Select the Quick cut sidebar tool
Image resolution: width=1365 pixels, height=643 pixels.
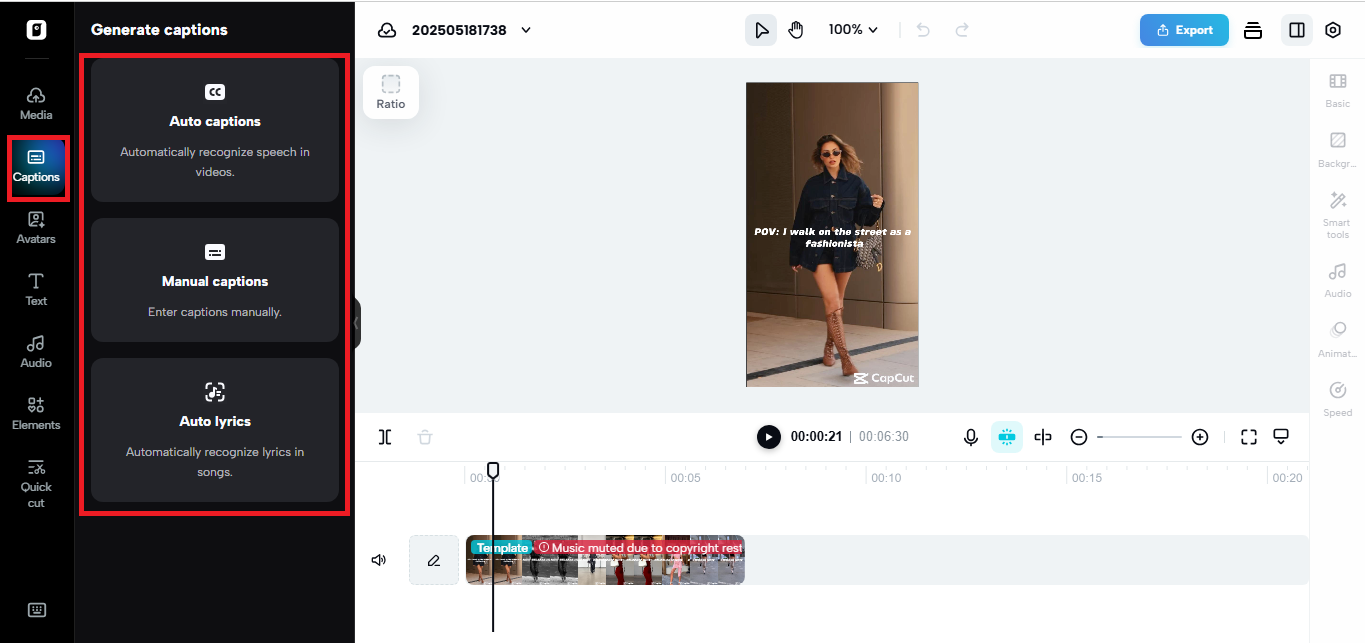click(x=35, y=484)
